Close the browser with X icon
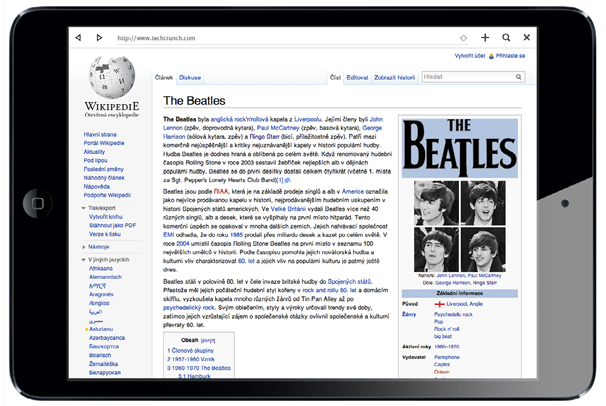This screenshot has height=406, width=606. [x=530, y=37]
